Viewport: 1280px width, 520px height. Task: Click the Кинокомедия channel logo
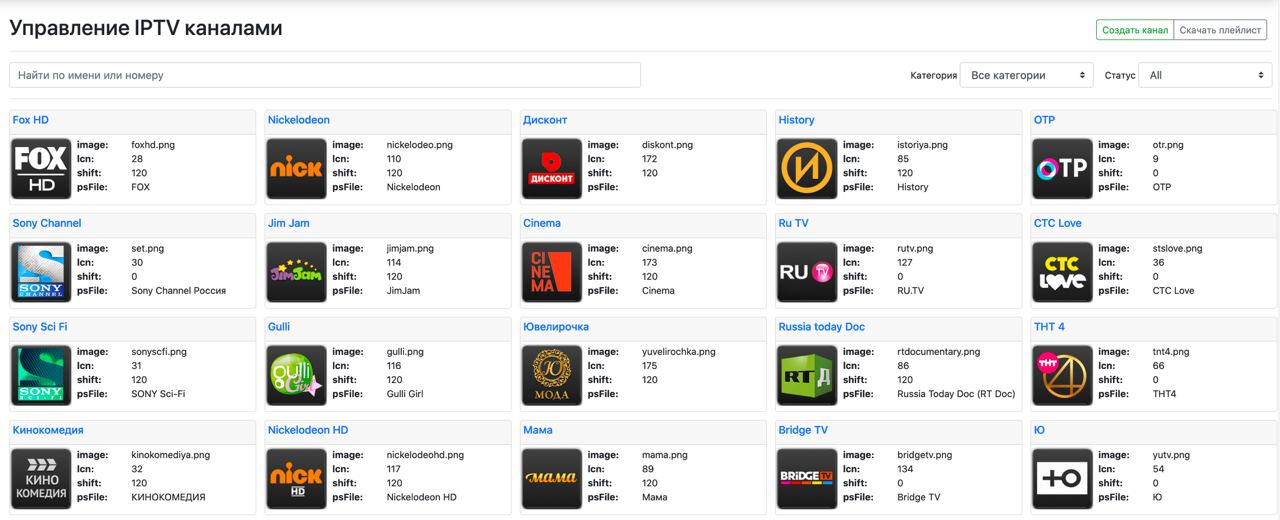tap(41, 480)
